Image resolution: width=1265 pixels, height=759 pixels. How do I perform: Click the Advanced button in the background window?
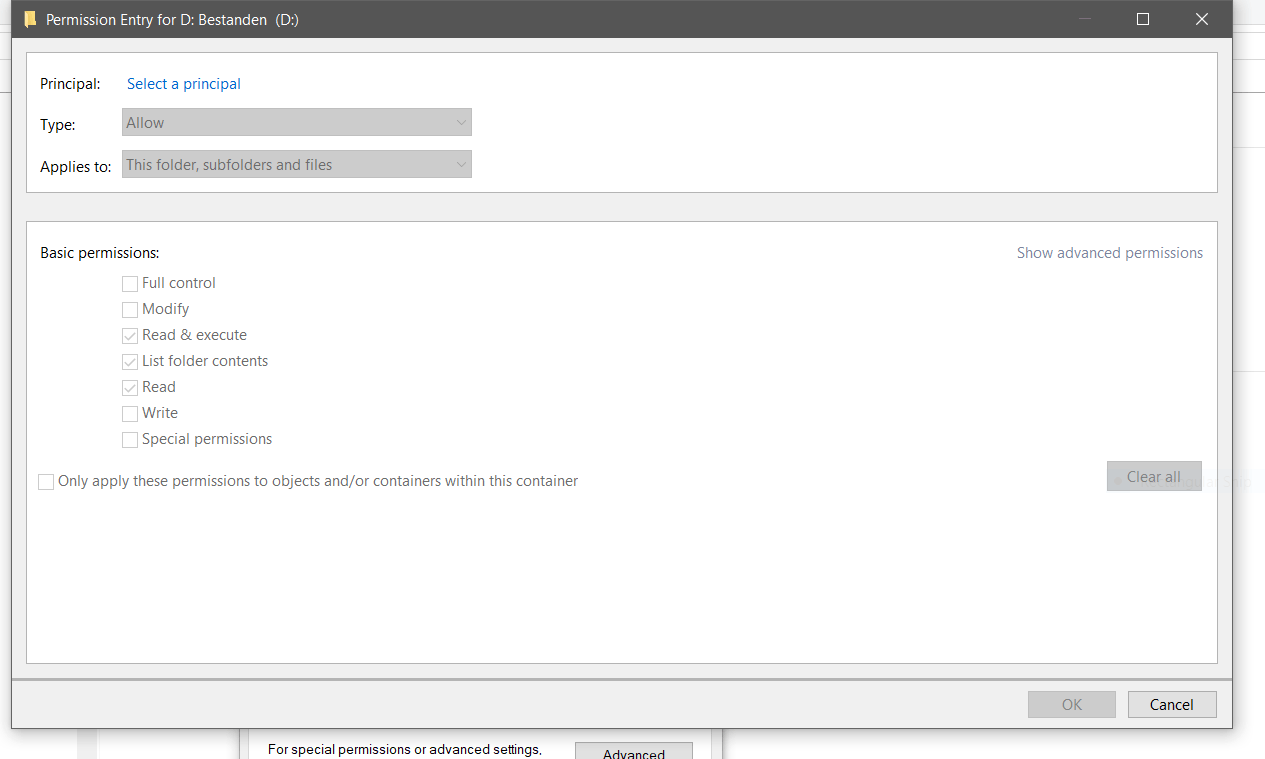(633, 752)
